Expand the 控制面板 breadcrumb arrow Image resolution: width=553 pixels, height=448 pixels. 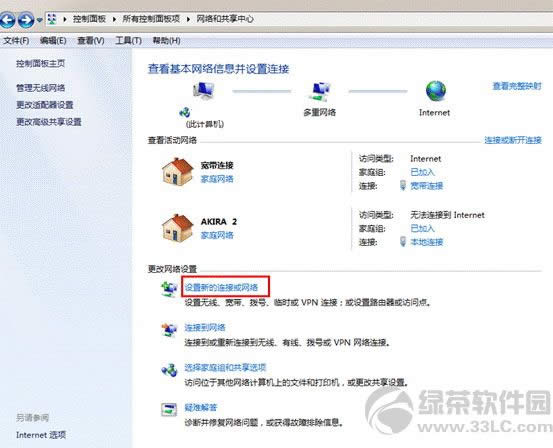114,19
